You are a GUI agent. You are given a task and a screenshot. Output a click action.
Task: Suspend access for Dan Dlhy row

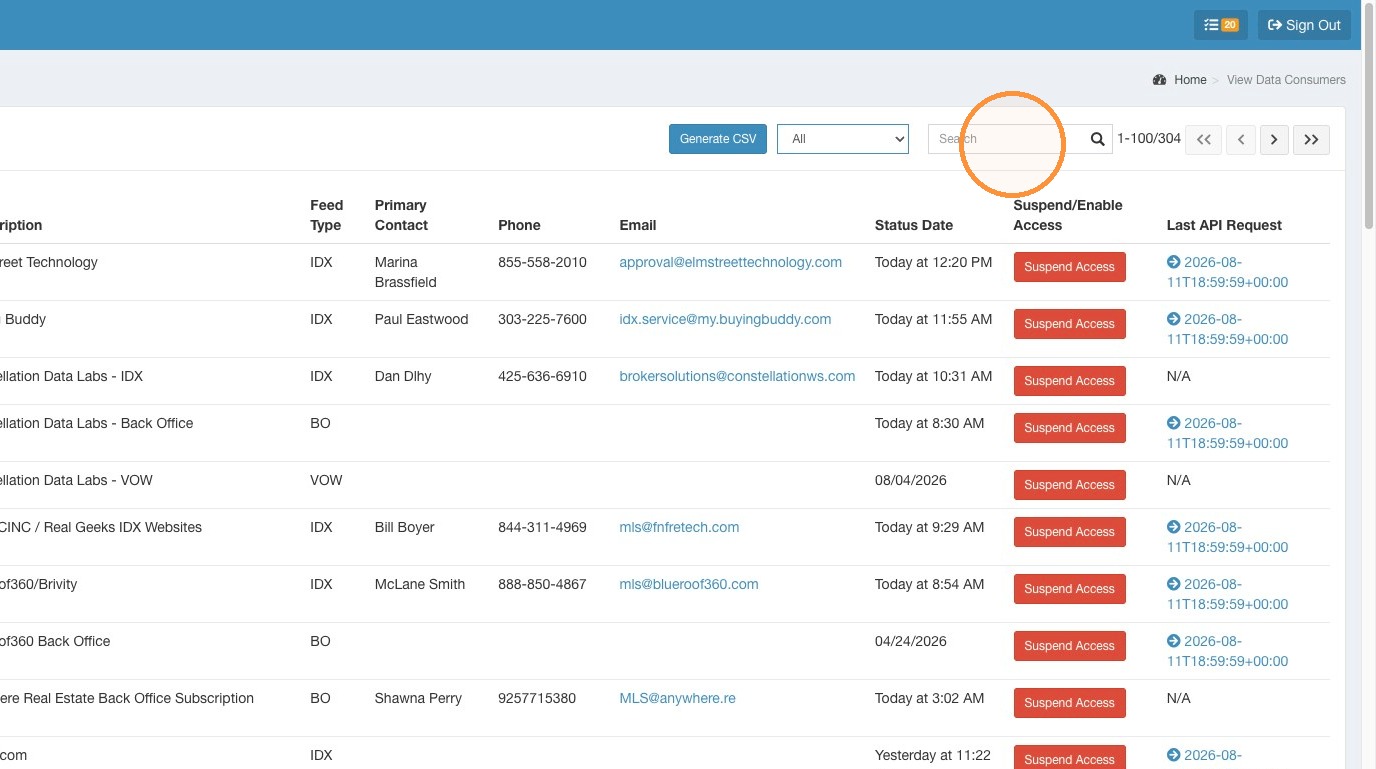pyautogui.click(x=1069, y=381)
